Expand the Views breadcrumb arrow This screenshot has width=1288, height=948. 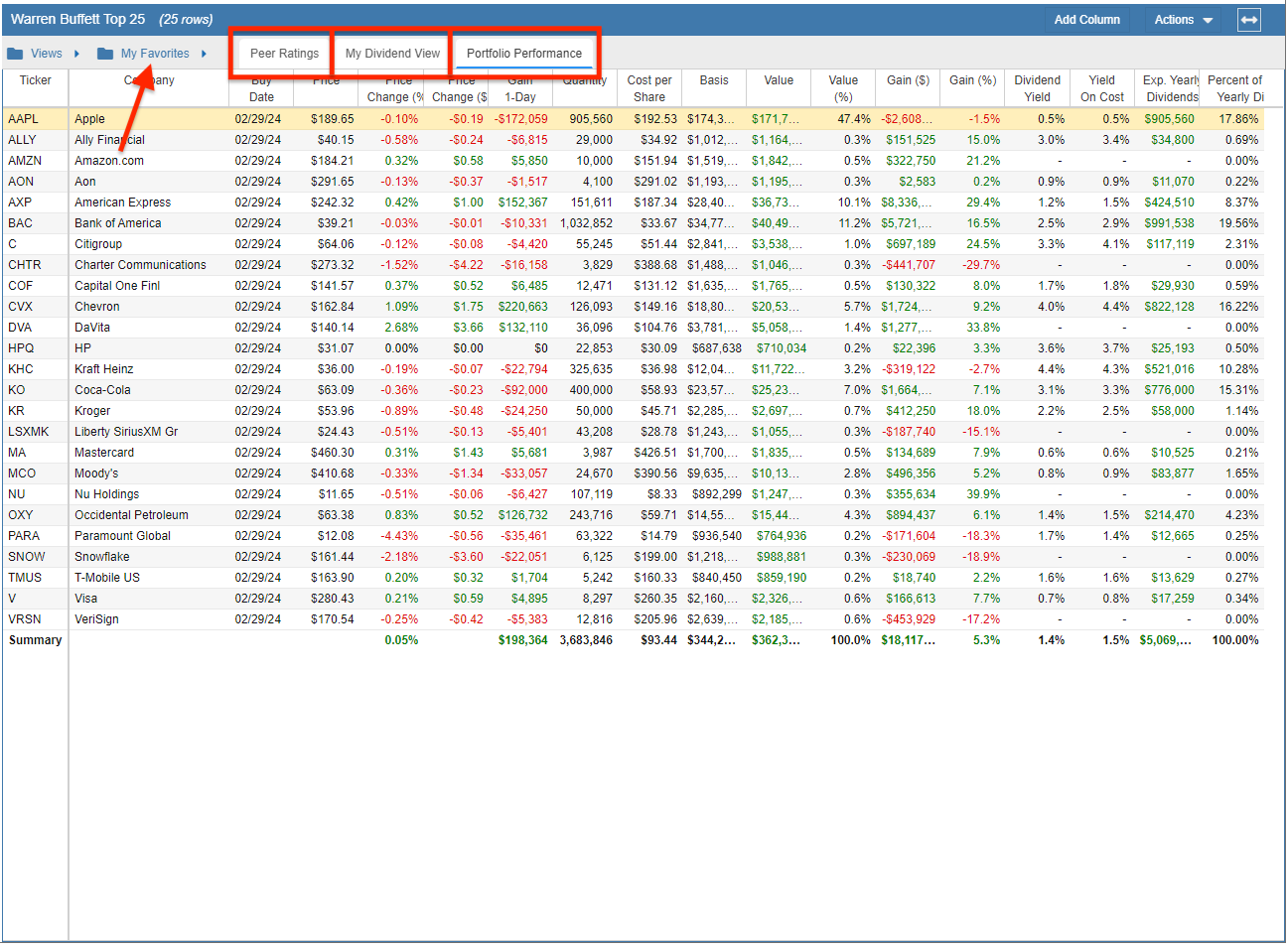click(x=76, y=54)
